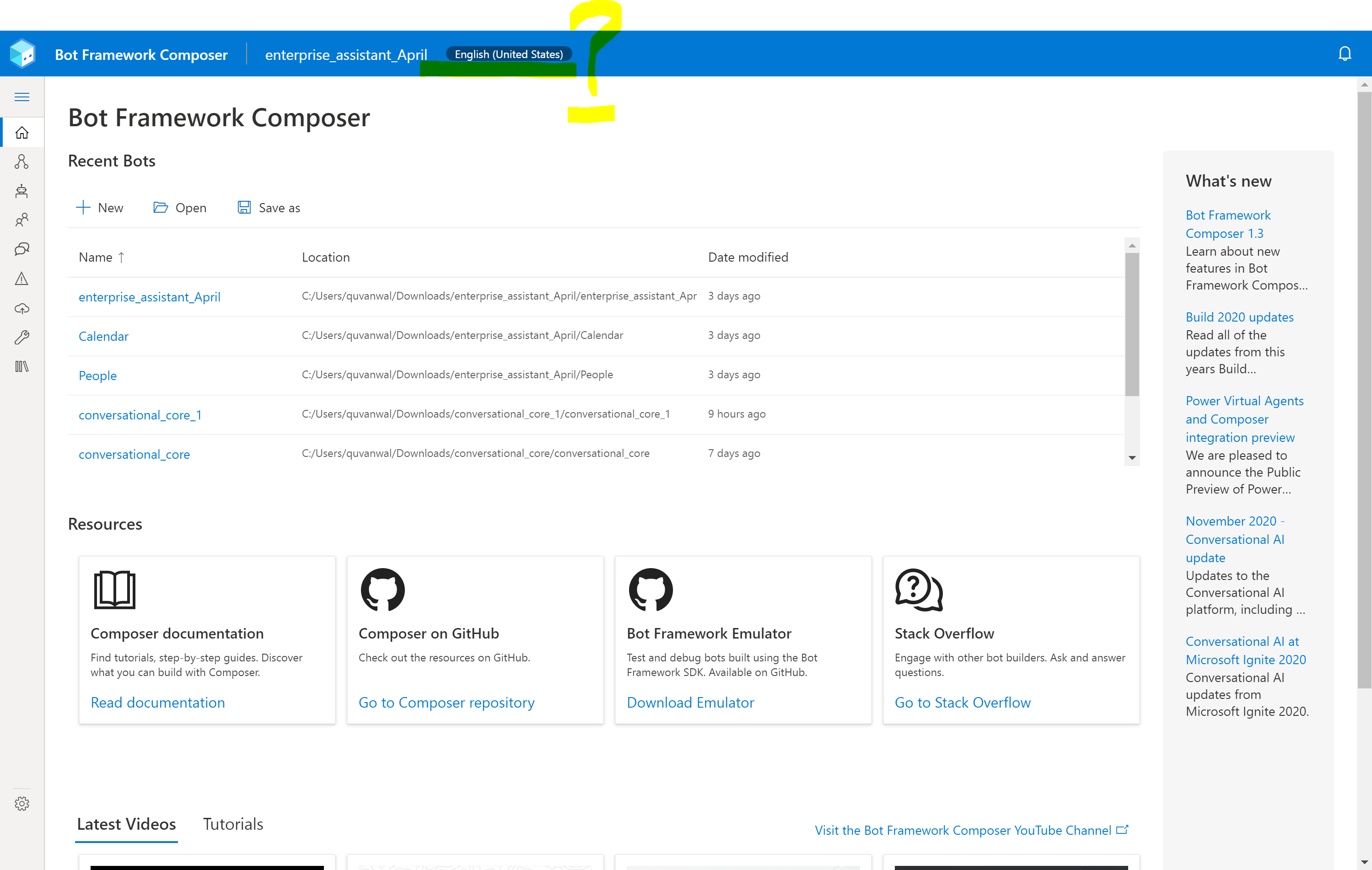Open the hamburger navigation menu
This screenshot has height=870, width=1372.
22,97
